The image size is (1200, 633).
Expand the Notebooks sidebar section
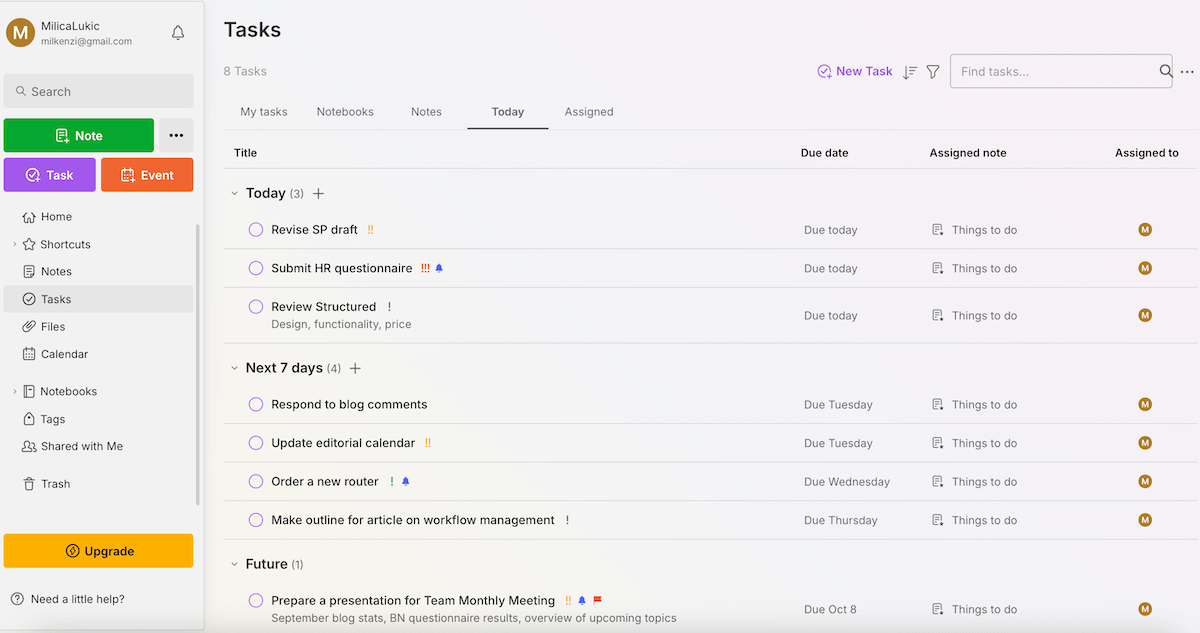14,391
